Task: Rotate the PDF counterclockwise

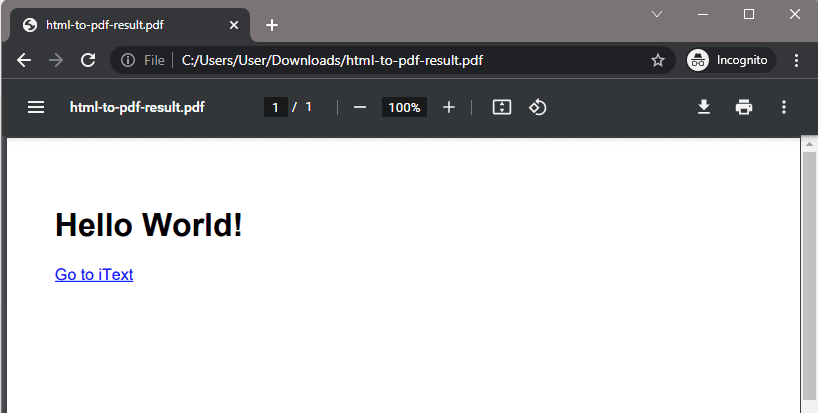Action: point(537,107)
